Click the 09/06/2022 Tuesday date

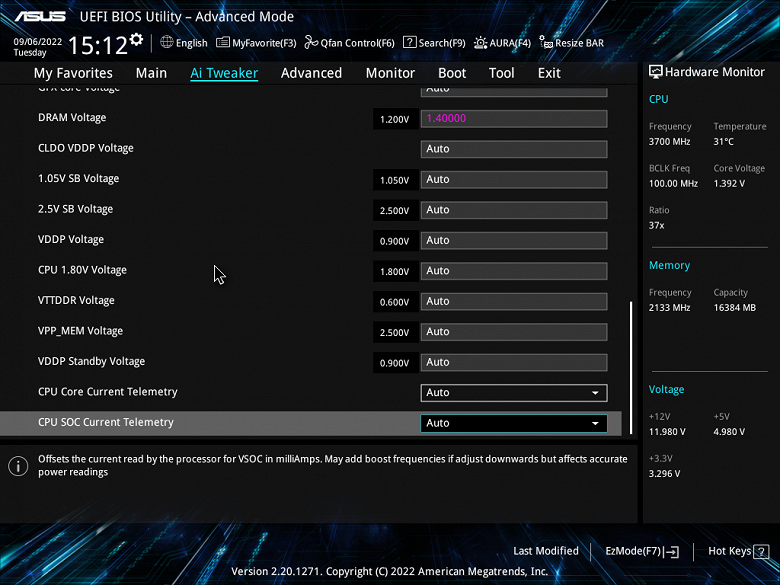click(x=37, y=47)
